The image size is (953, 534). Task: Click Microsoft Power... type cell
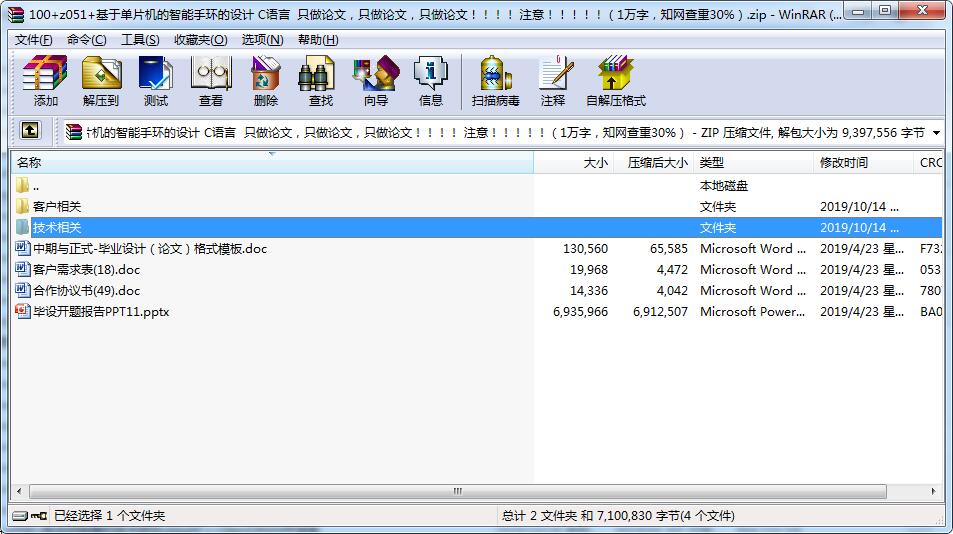pos(752,311)
